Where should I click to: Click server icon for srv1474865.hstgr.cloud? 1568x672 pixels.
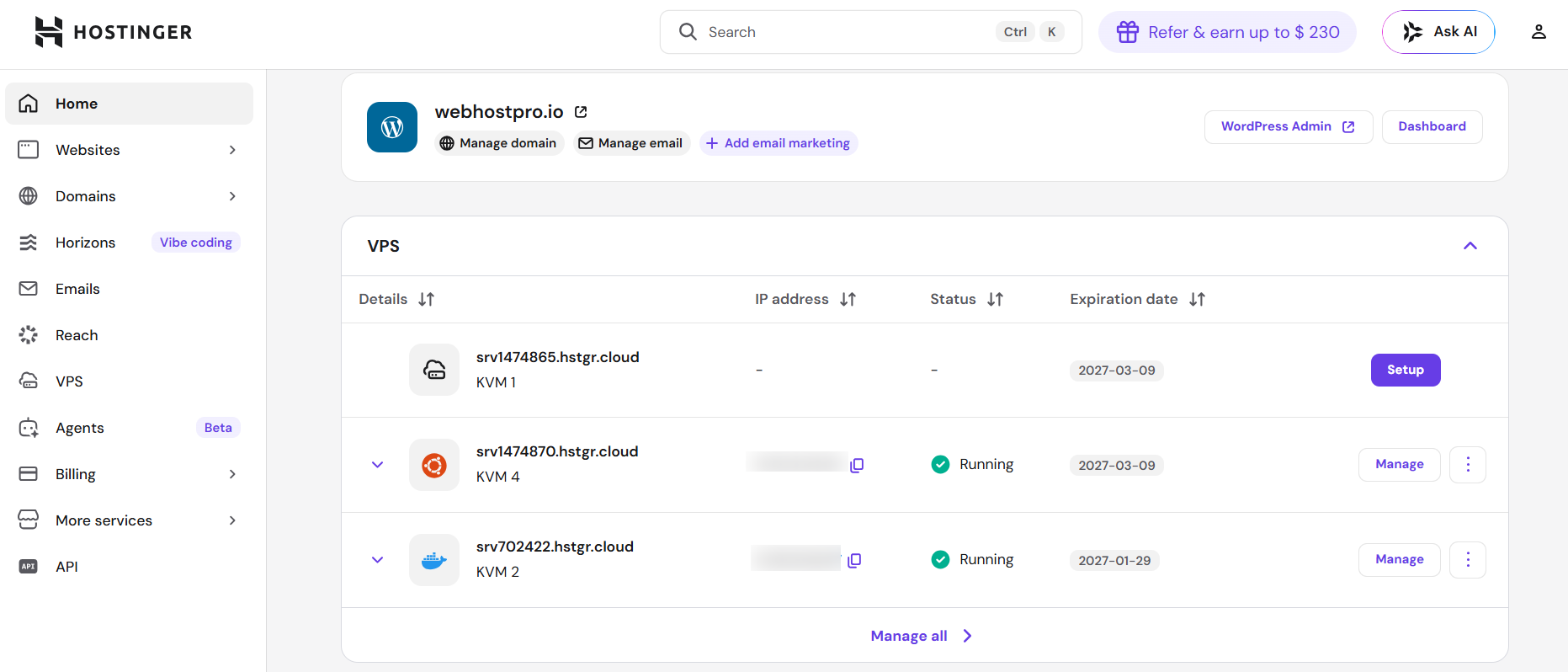tap(434, 370)
